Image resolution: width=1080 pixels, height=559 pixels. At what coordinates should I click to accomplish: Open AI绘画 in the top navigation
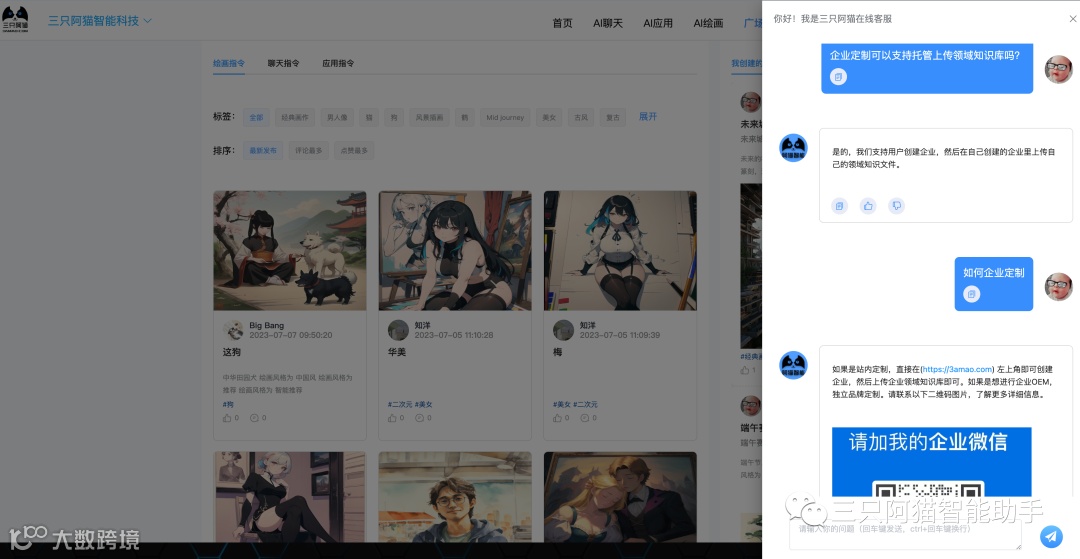pos(708,23)
